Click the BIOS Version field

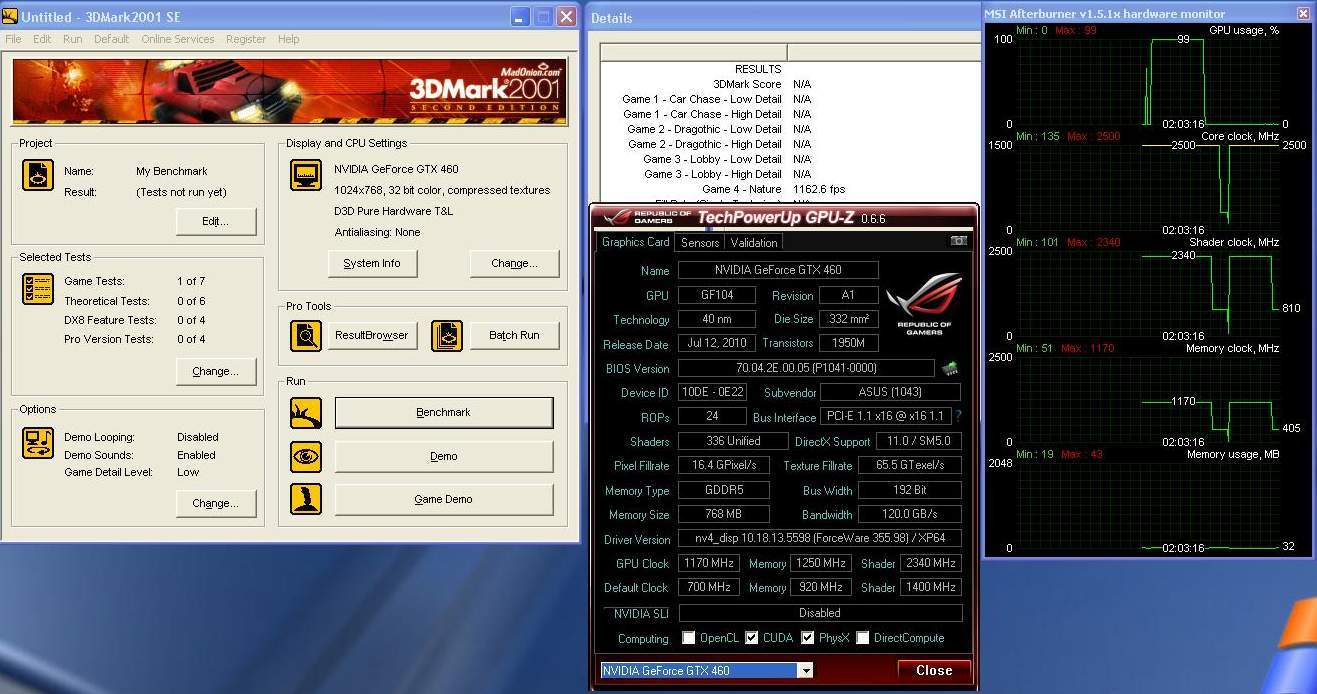(806, 368)
